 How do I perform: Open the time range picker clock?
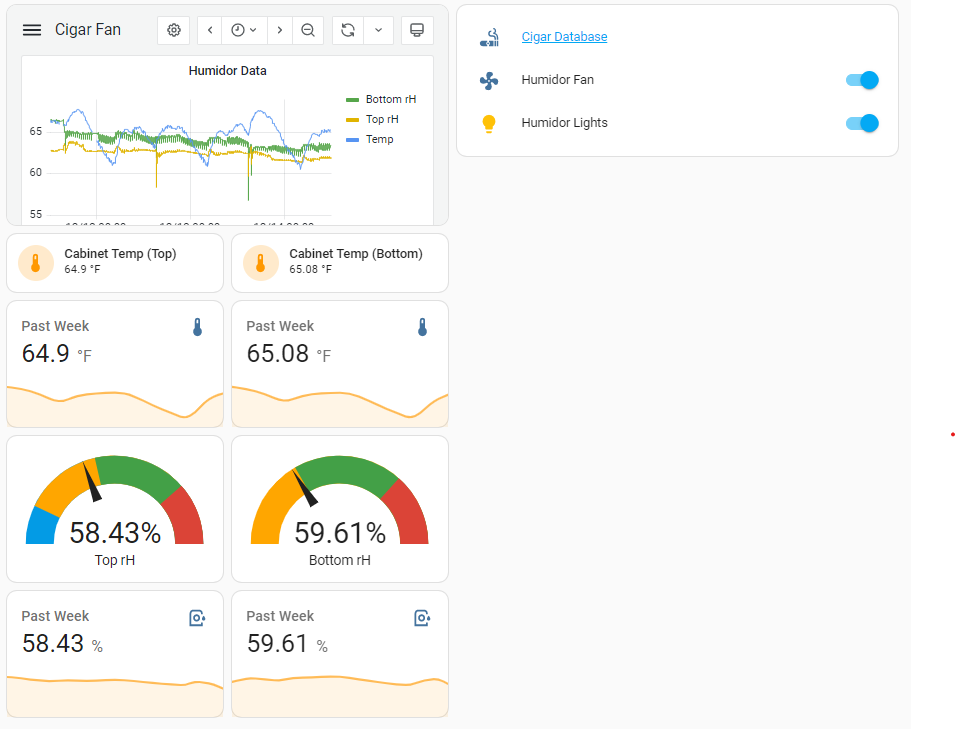244,30
